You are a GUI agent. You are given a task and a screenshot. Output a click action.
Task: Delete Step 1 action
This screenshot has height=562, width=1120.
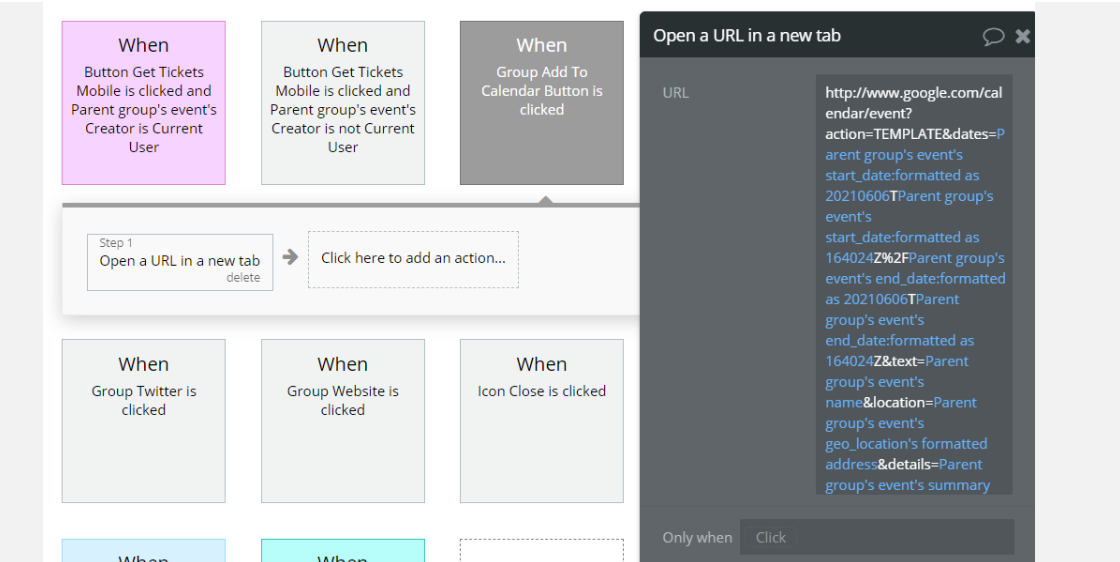click(244, 278)
